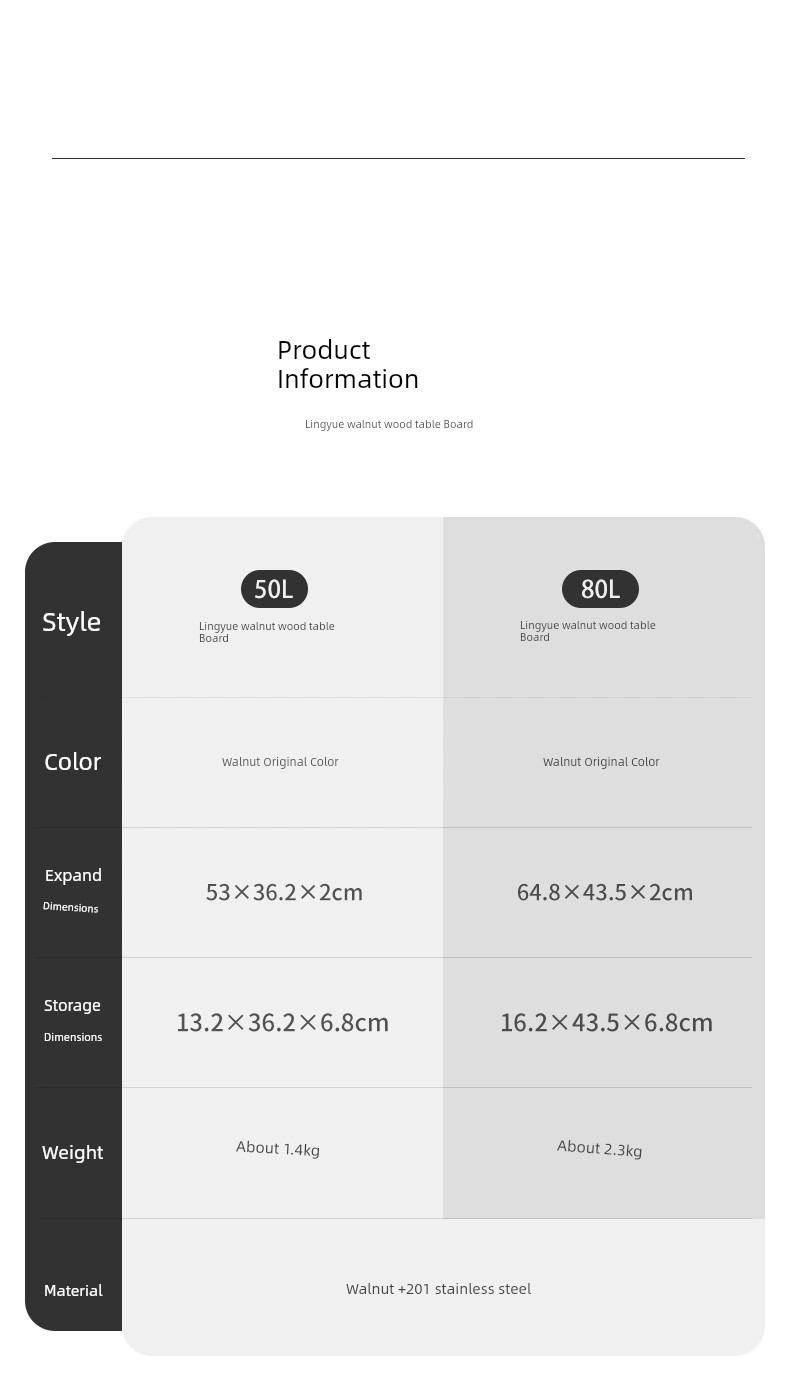The height and width of the screenshot is (1398, 790).
Task: Click the 16.2×43.5×6.8cm storage dimensions
Action: pos(606,1022)
